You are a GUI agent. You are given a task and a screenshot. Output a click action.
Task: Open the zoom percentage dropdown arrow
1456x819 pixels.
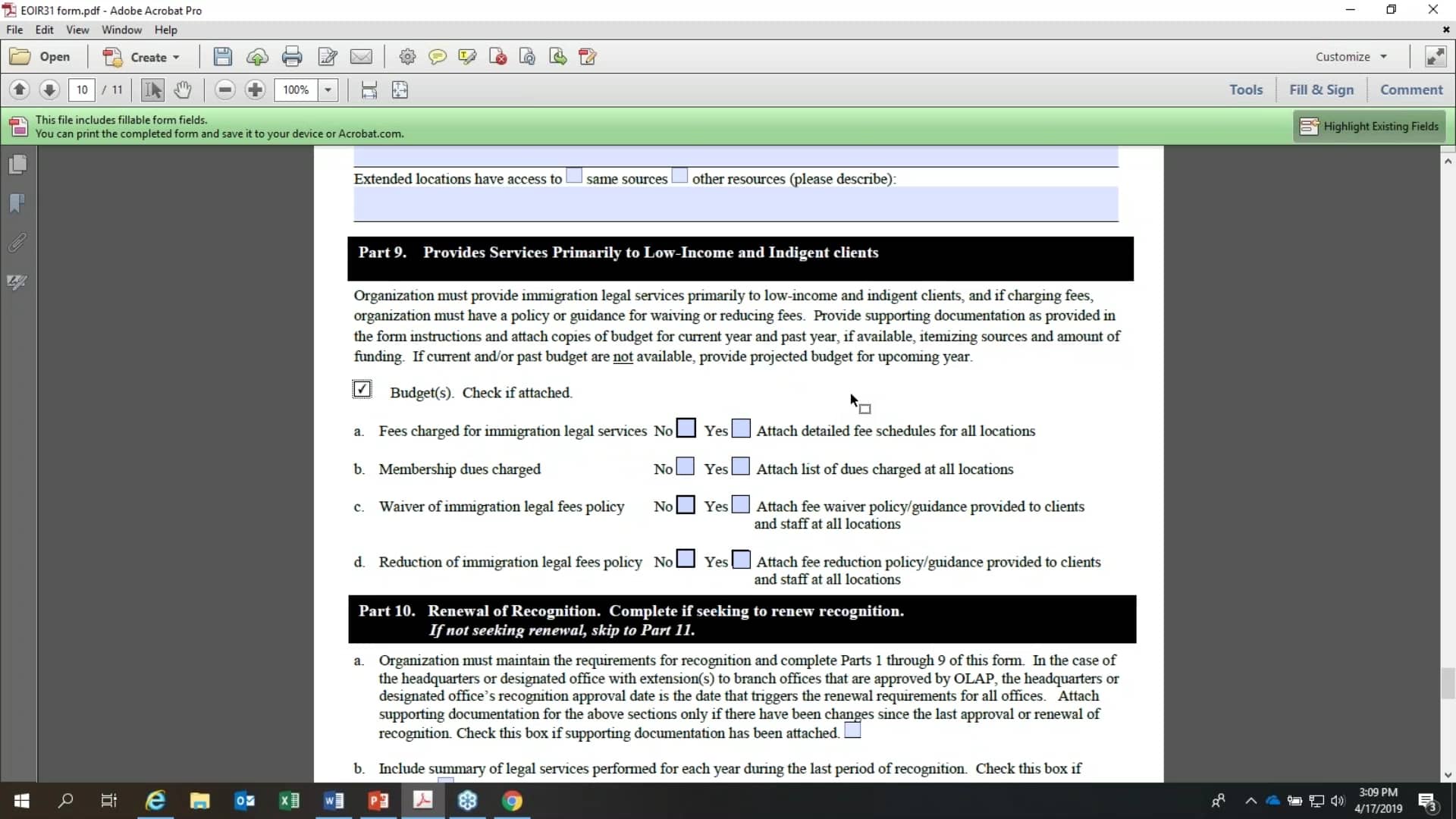pos(328,90)
